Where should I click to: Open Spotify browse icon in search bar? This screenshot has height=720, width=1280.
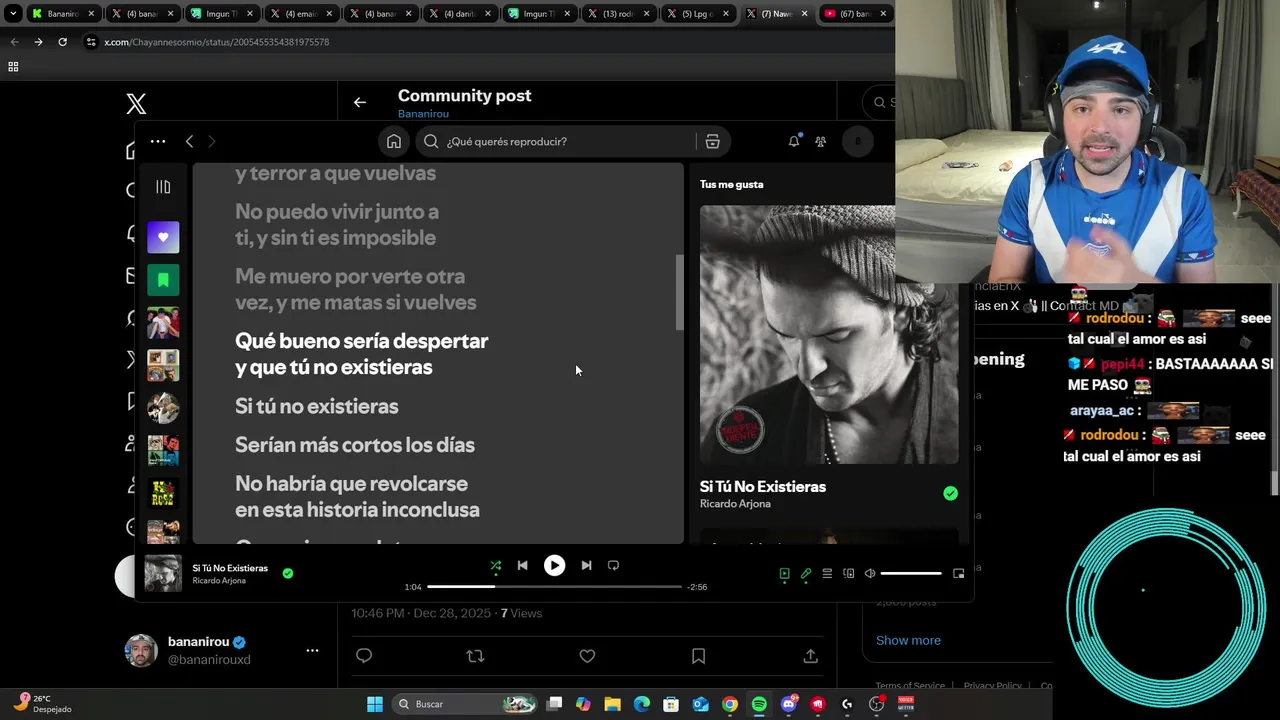(712, 142)
